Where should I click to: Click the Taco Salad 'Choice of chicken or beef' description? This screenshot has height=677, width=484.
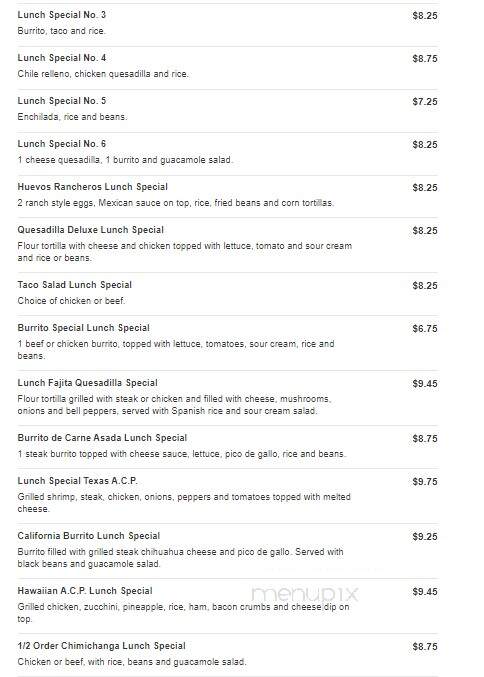[x=71, y=301]
